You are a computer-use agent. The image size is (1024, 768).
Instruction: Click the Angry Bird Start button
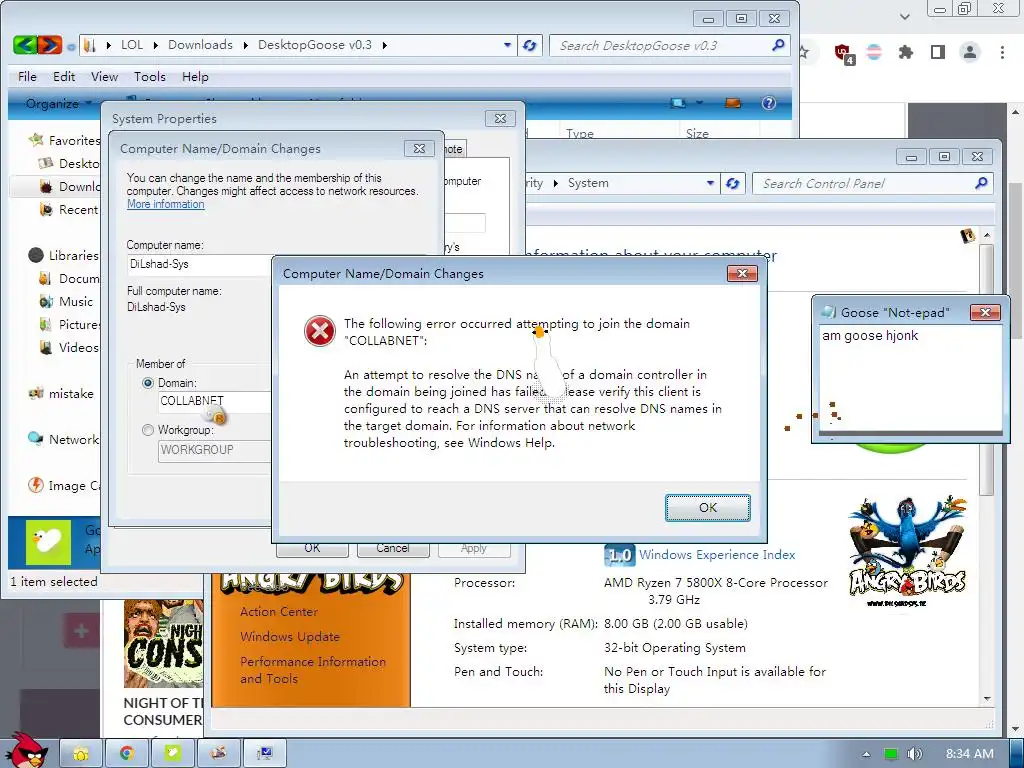click(x=26, y=751)
